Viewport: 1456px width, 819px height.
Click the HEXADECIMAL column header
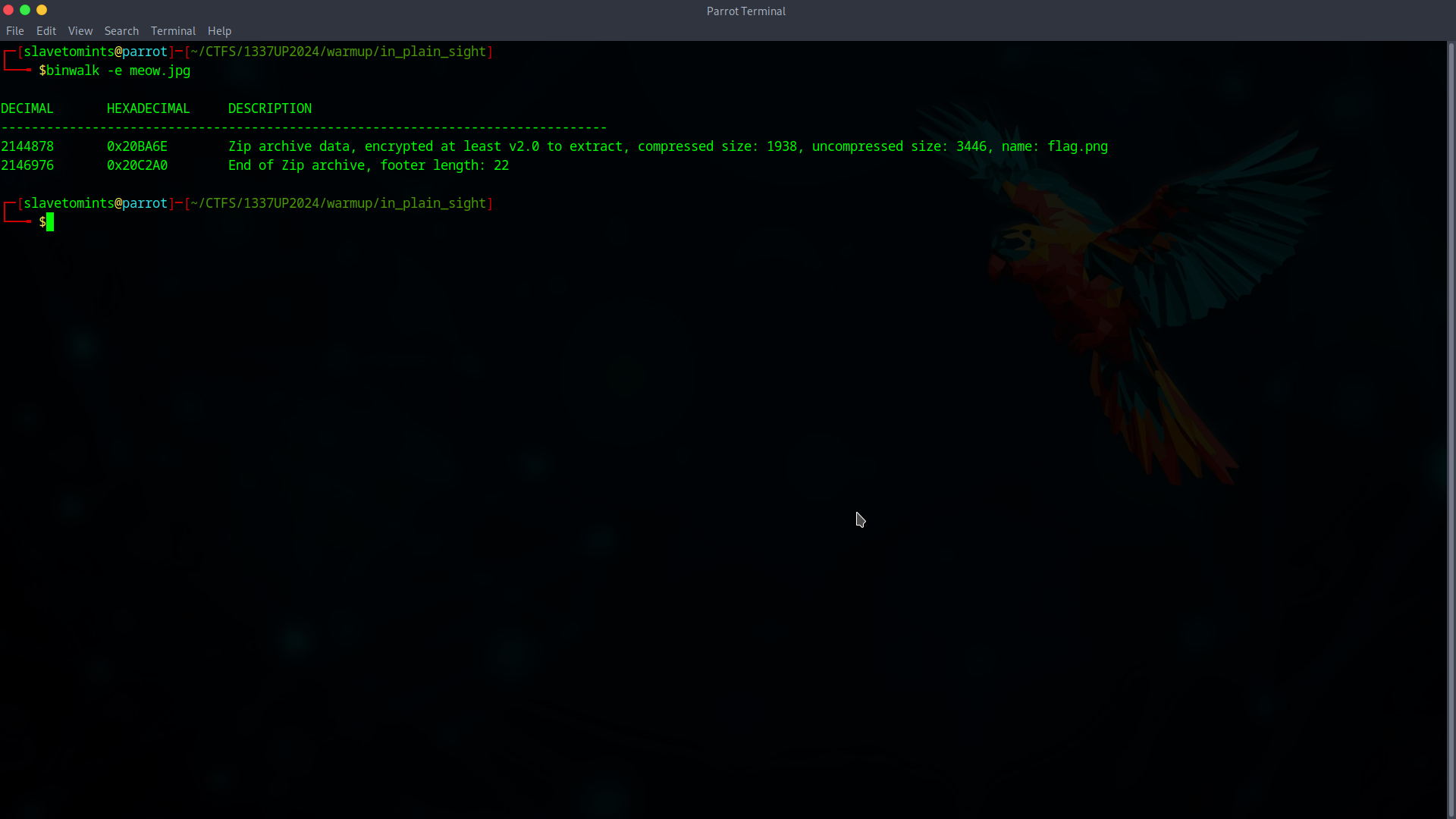tap(149, 108)
